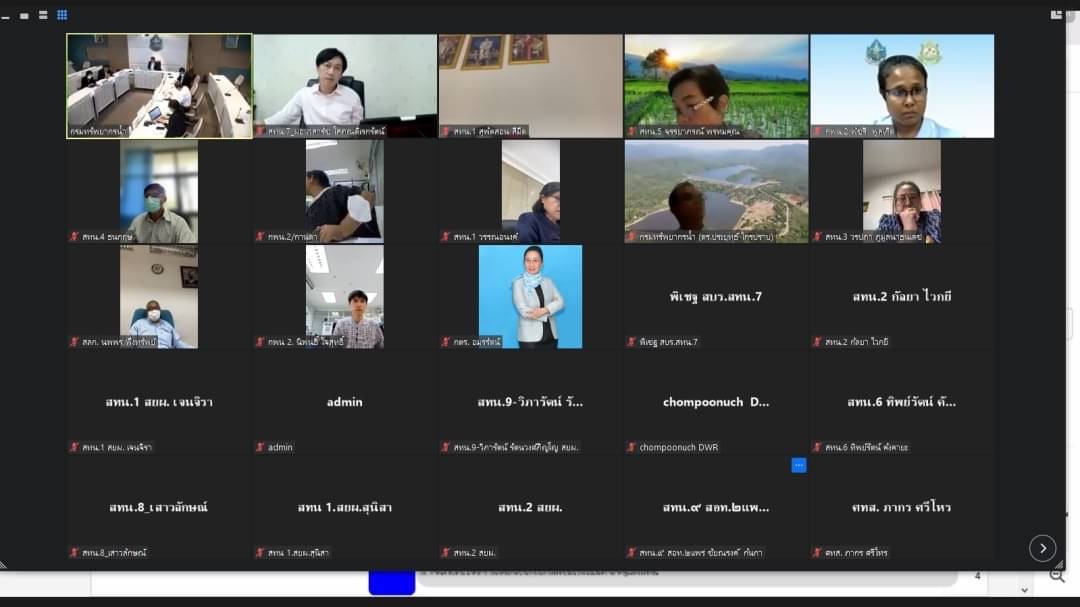Screen dimensions: 1080x607
Task: Switch to gallery grid view icon
Action: point(62,15)
